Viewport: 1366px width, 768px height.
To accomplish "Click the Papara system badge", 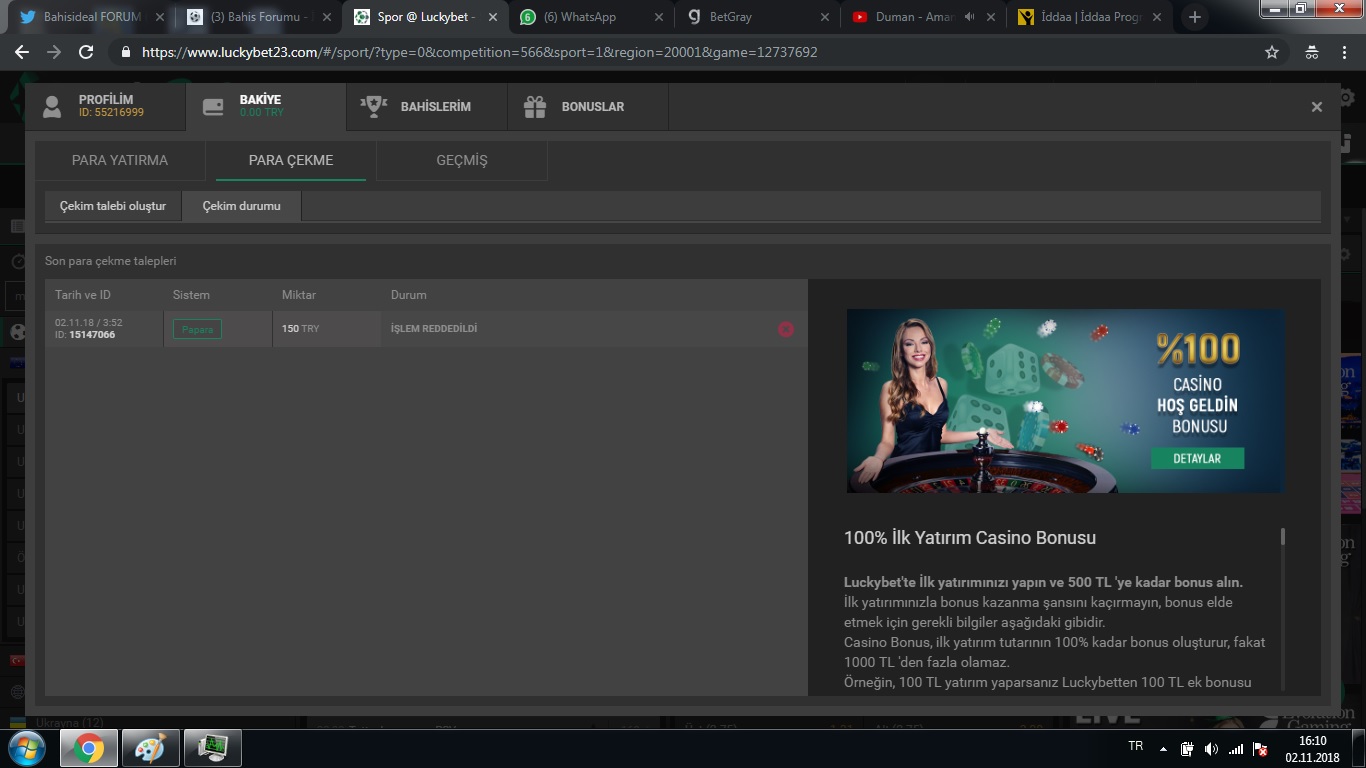I will click(197, 329).
